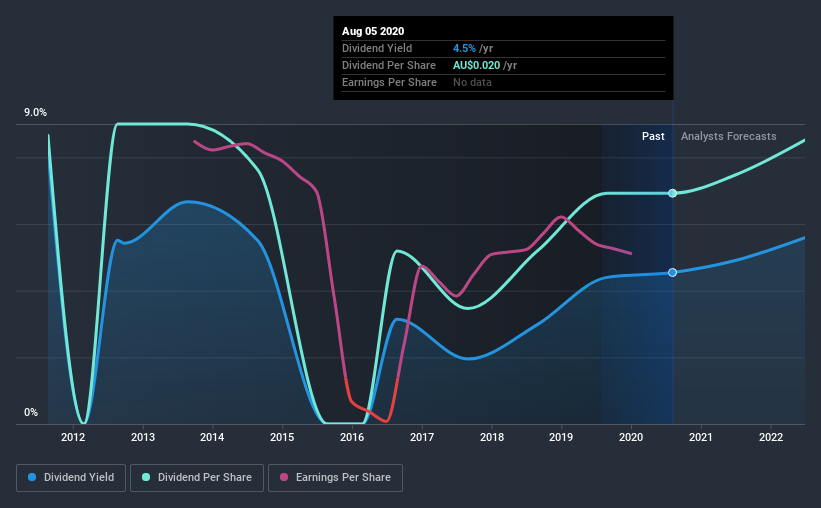Click the Past label on the chart
The image size is (821, 508).
pos(653,136)
